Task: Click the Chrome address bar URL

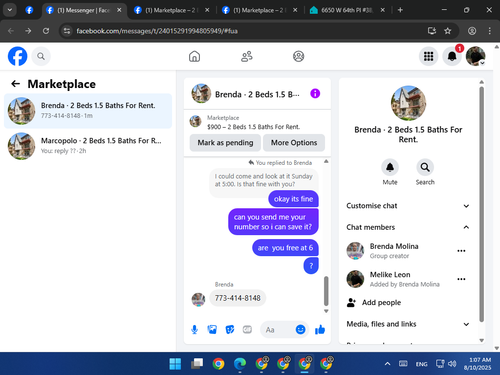Action: (x=157, y=31)
